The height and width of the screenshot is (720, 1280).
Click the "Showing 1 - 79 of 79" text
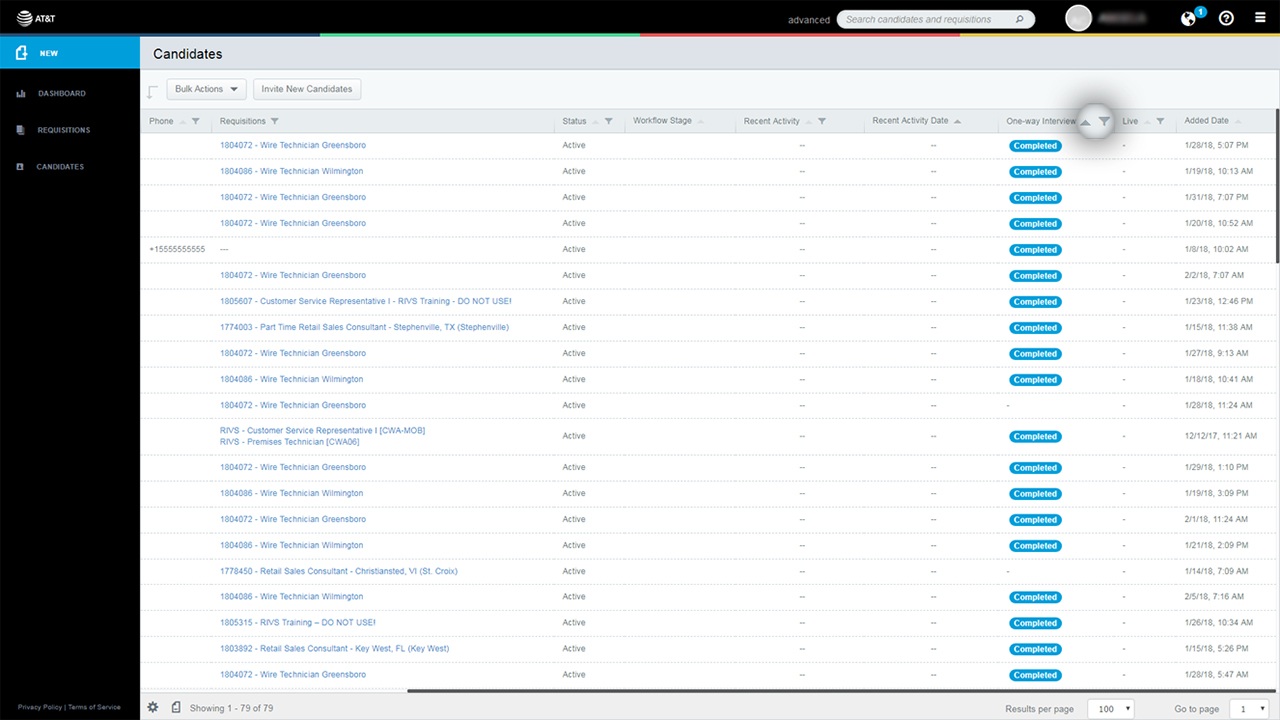[232, 708]
